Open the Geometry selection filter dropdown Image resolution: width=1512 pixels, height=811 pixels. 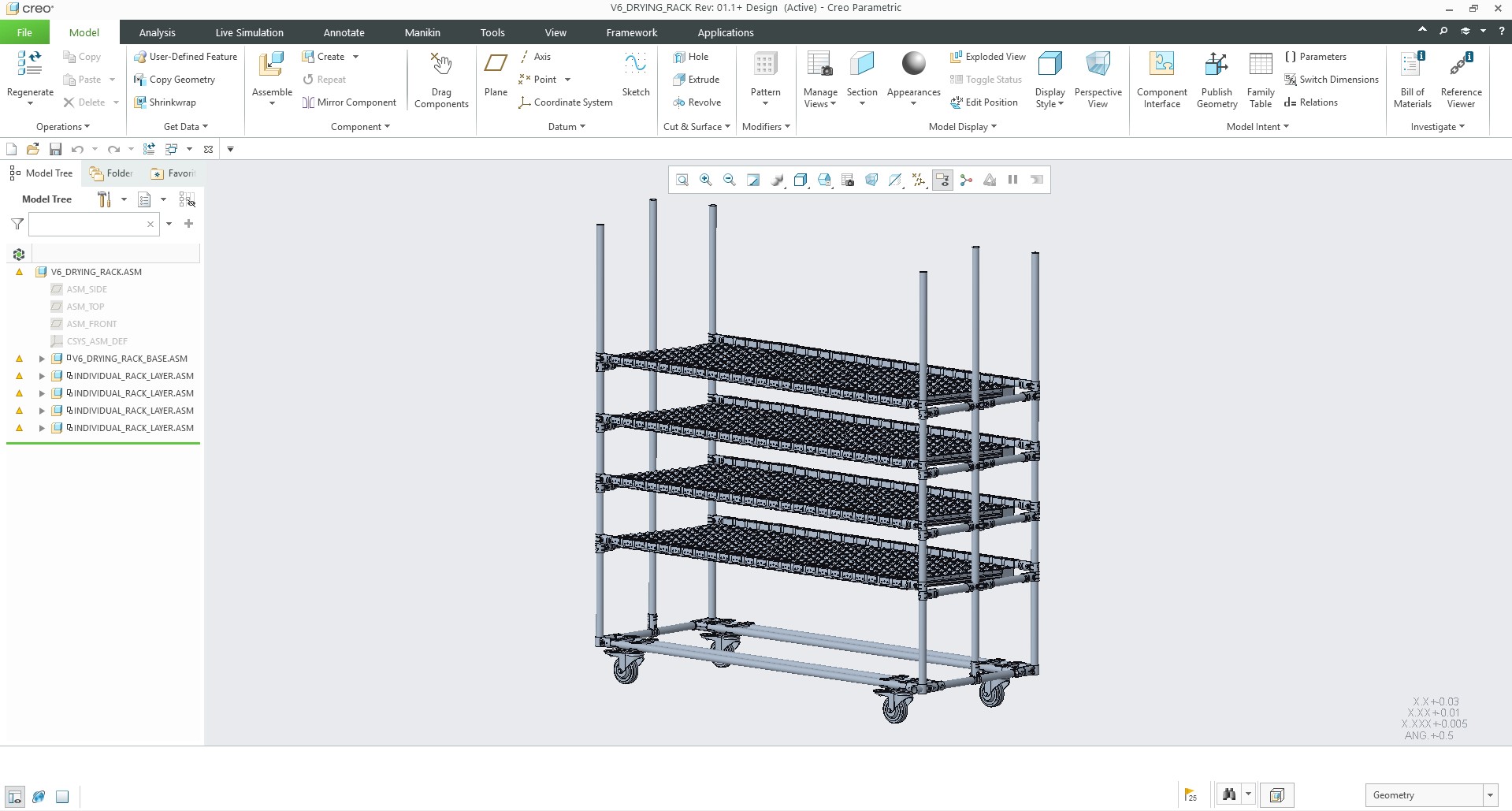click(1490, 795)
